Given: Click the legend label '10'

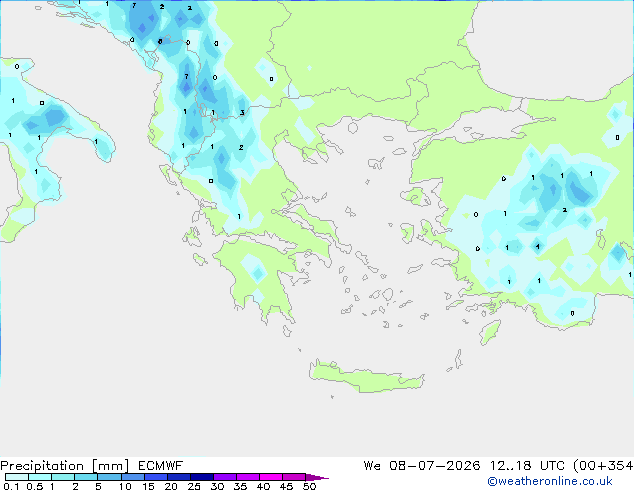Looking at the screenshot, I should (x=125, y=486).
